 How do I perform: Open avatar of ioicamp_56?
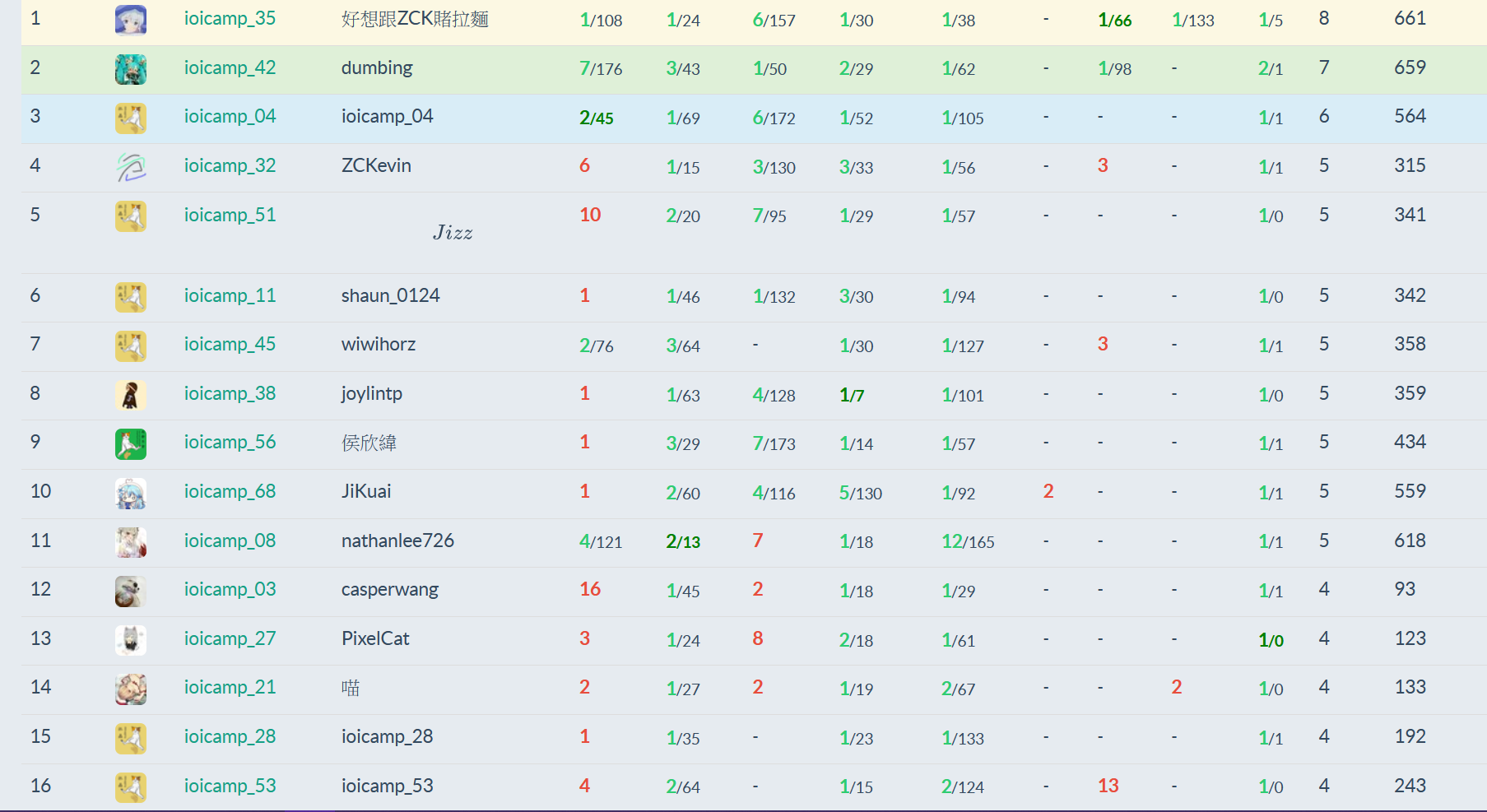[131, 443]
